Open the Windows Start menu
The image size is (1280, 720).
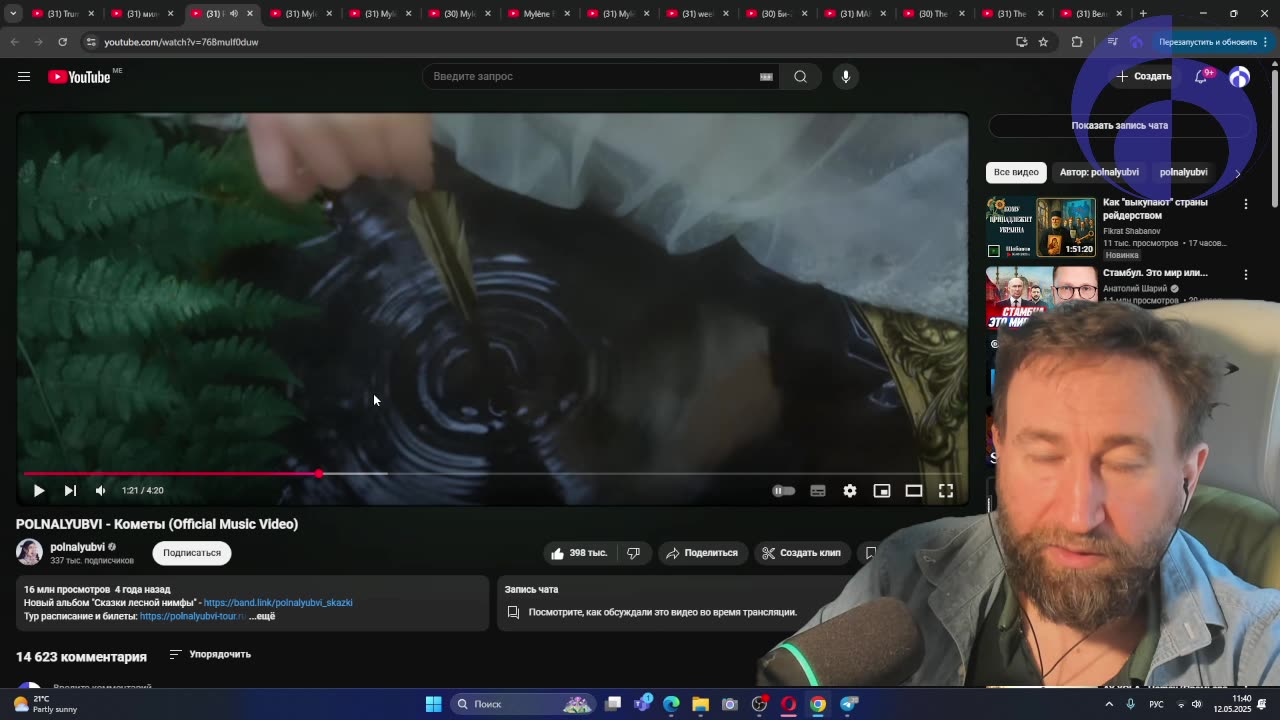433,704
